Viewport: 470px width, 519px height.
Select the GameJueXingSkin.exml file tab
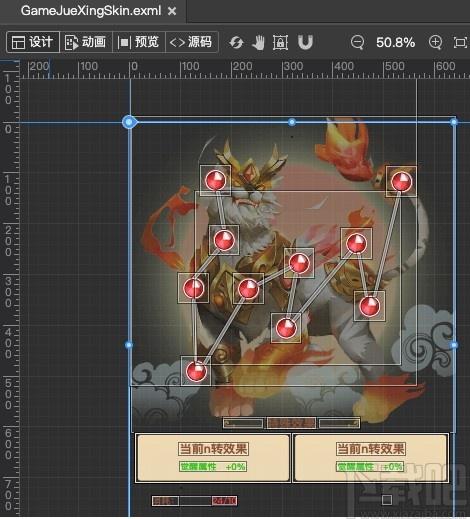[x=91, y=11]
